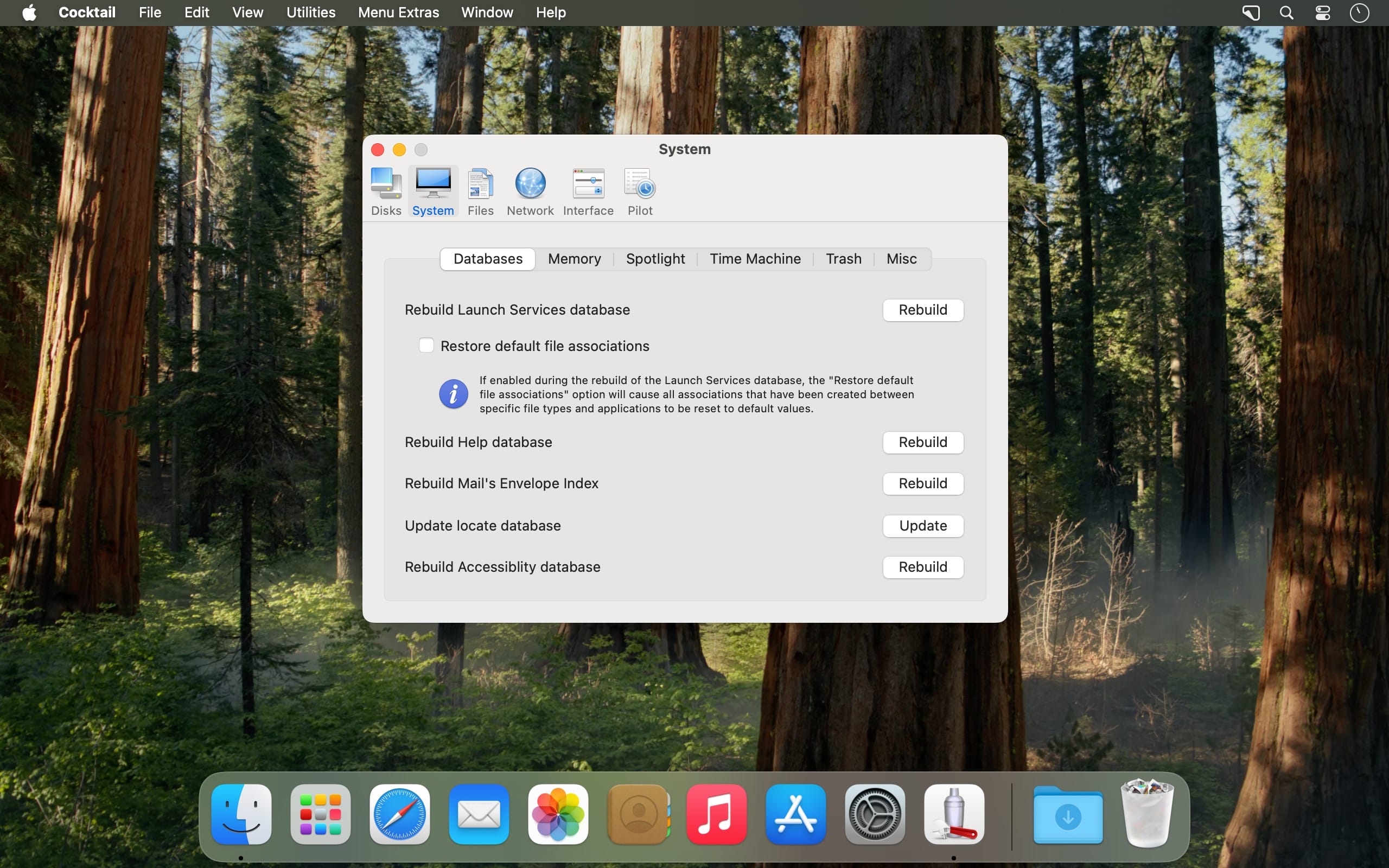Rebuild the Launch Services database
This screenshot has height=868, width=1389.
point(922,310)
